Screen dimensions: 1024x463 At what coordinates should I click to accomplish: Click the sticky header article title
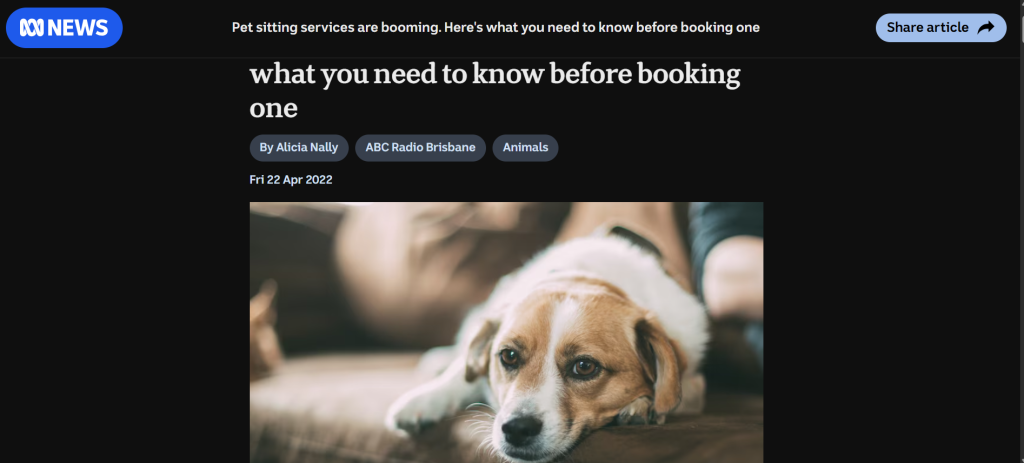pyautogui.click(x=496, y=27)
